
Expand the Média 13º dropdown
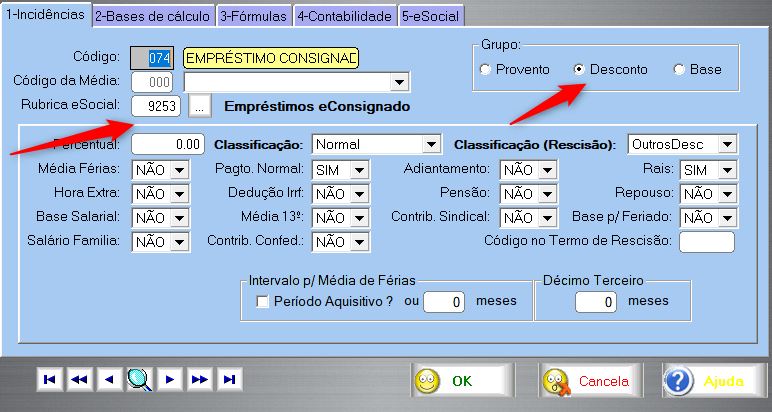point(359,217)
